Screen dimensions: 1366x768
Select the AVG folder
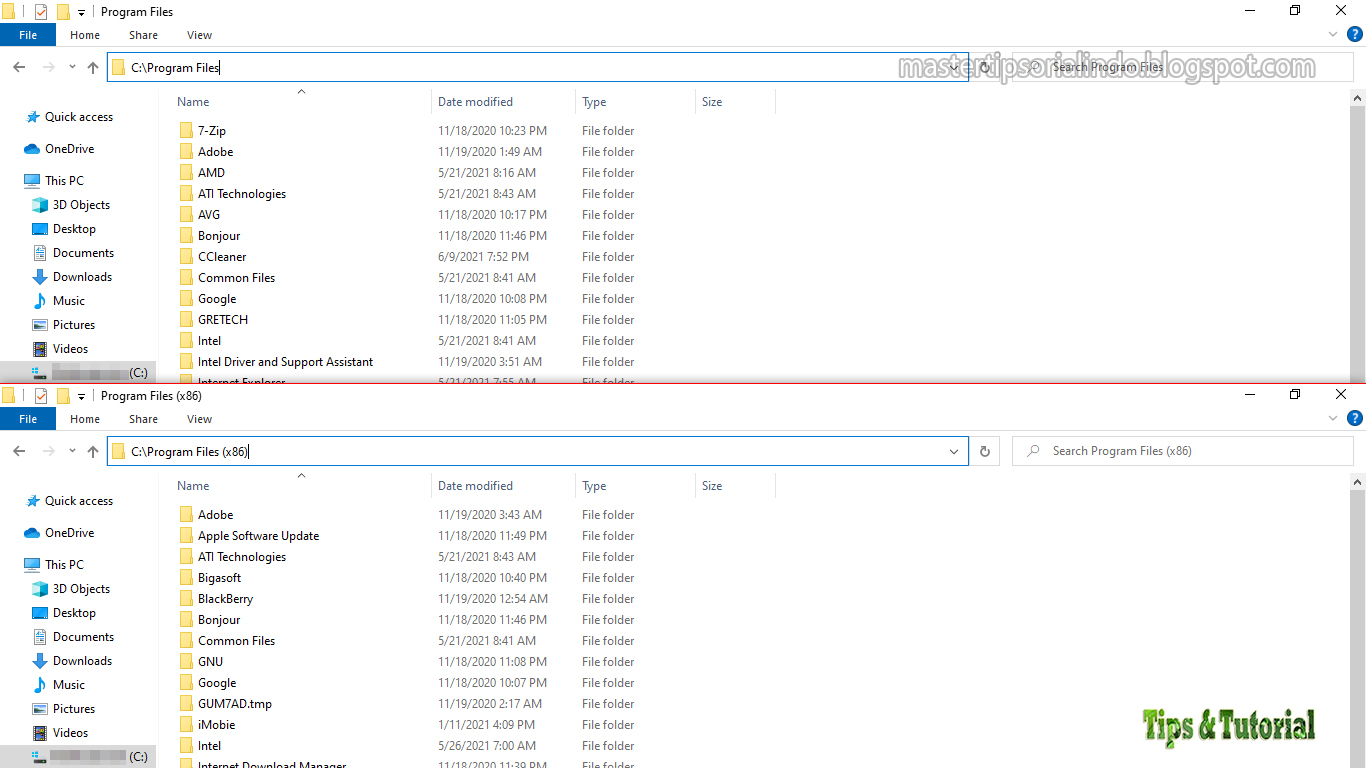tap(209, 214)
